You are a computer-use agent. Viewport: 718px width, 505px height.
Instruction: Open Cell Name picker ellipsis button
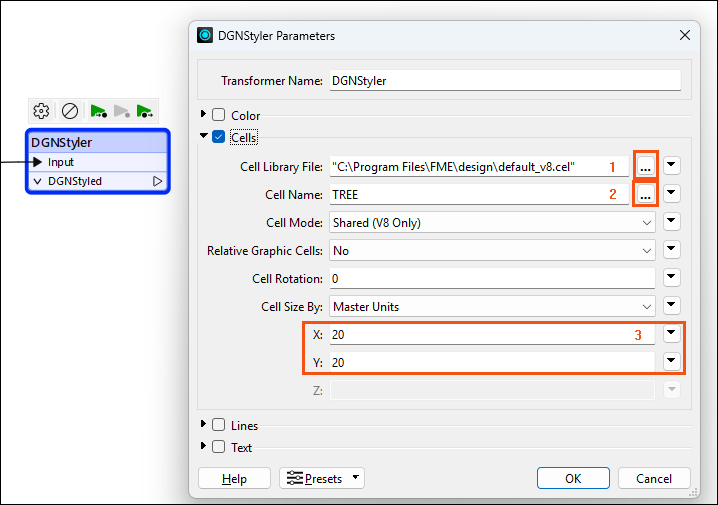[x=645, y=194]
